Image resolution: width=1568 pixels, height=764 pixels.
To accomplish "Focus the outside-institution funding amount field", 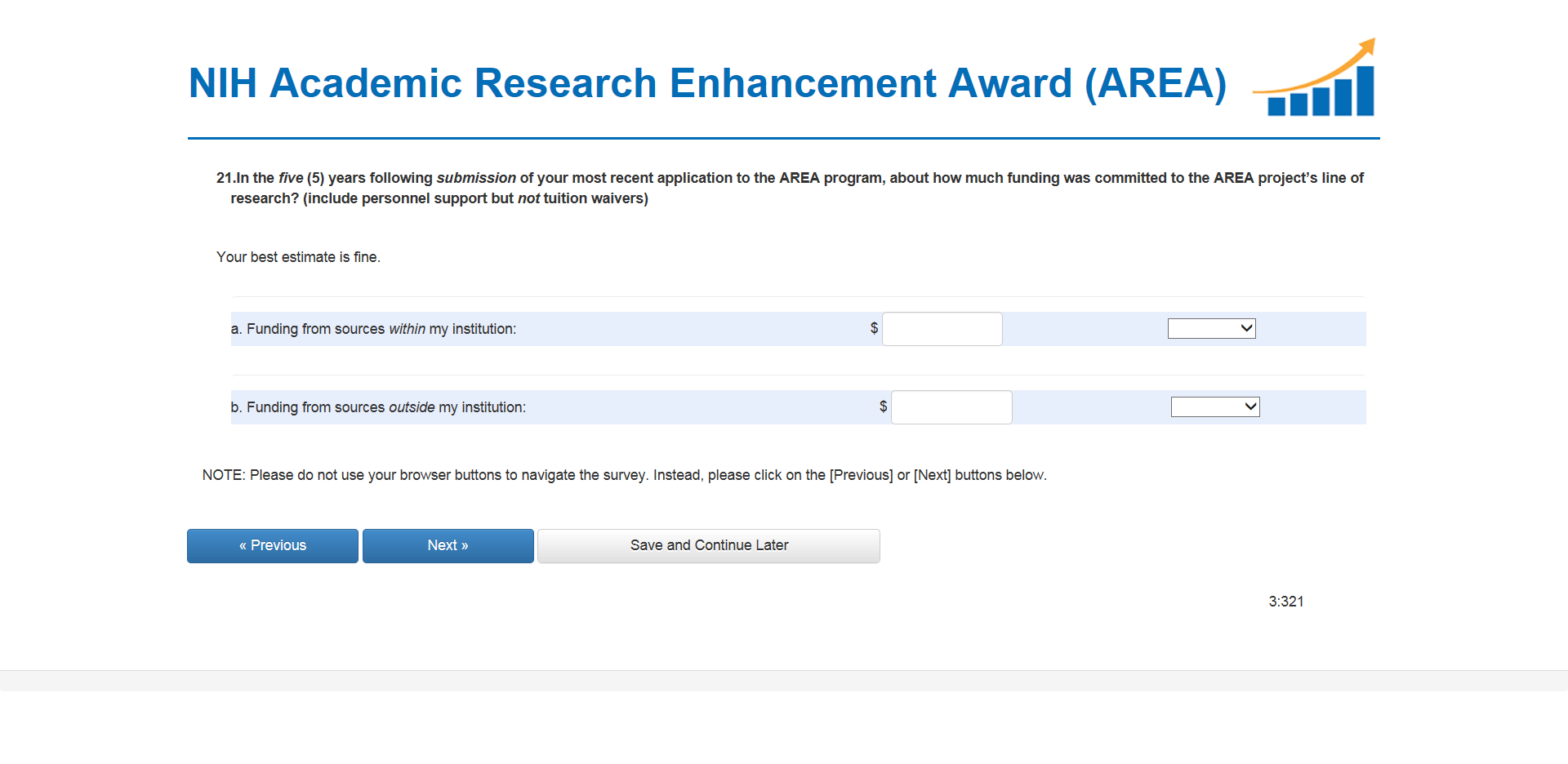I will pyautogui.click(x=951, y=407).
